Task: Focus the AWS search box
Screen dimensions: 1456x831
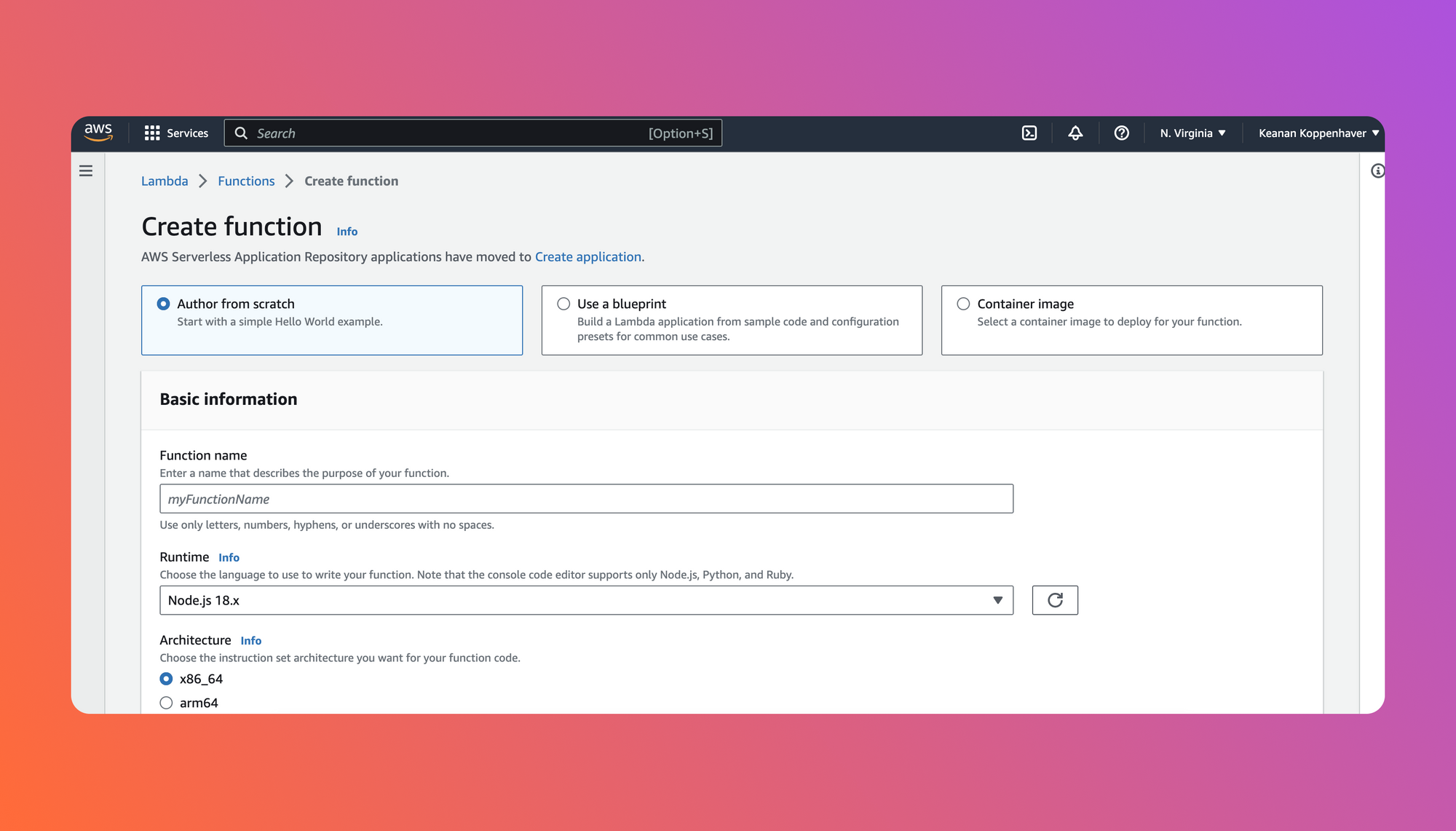Action: (x=473, y=133)
